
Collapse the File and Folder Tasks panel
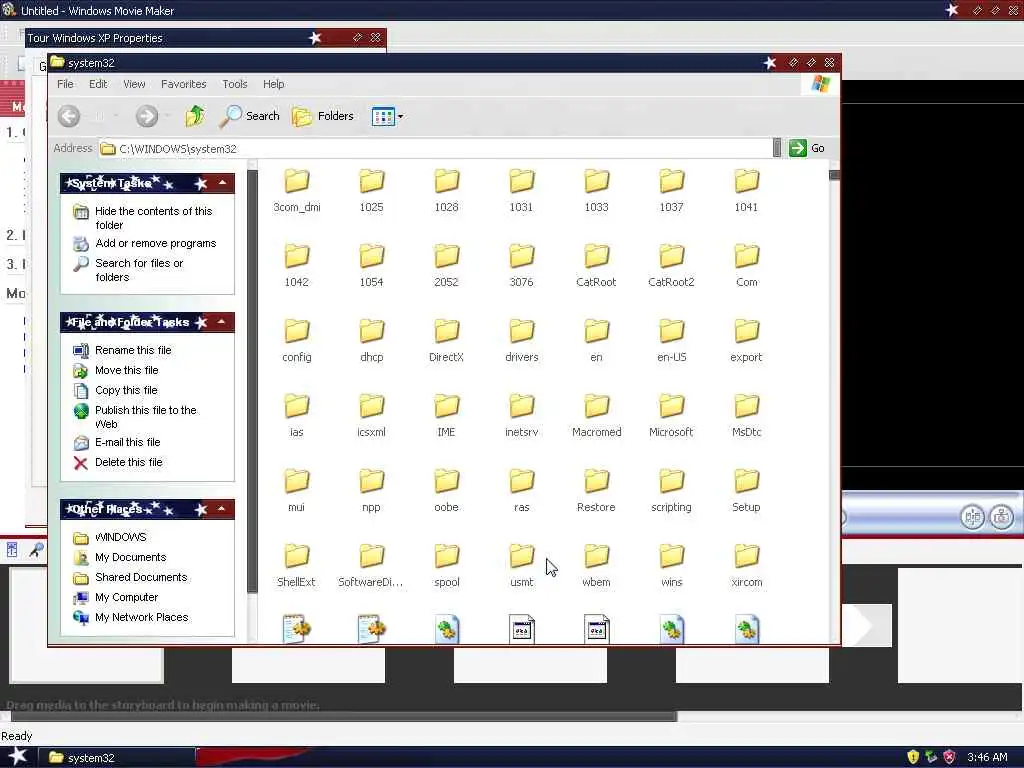222,322
